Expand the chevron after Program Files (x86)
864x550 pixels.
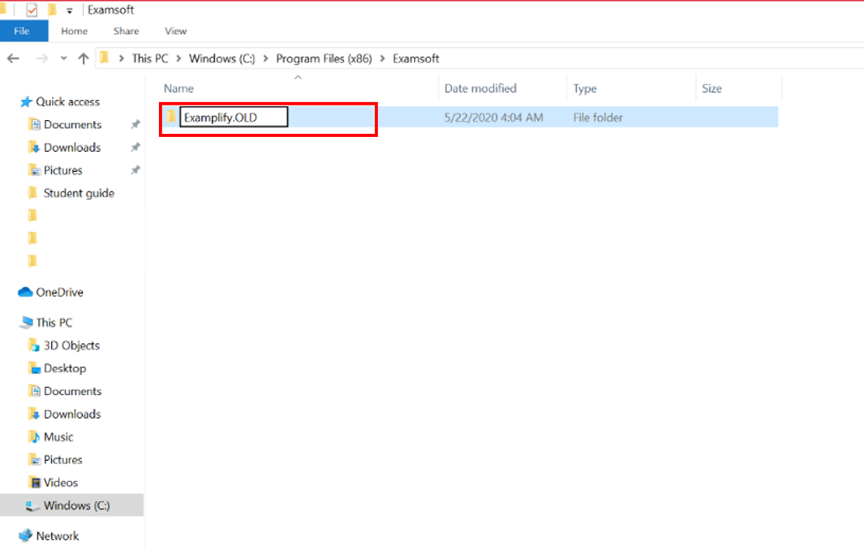point(382,58)
